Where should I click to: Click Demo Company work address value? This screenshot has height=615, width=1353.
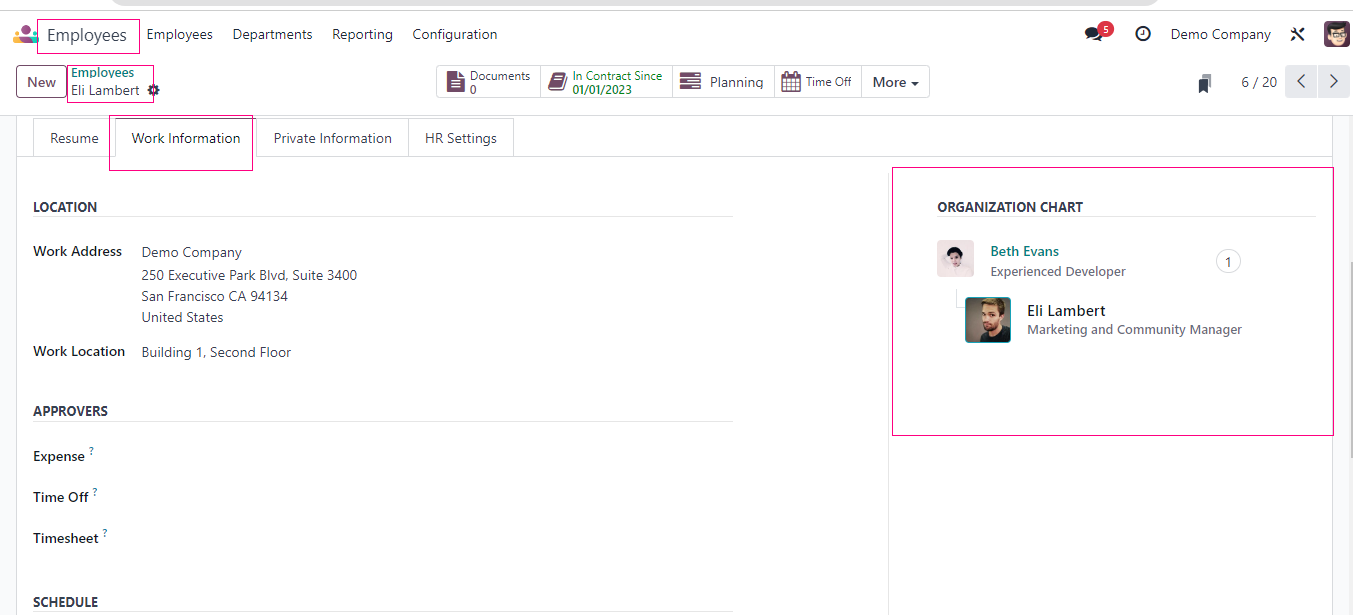pos(192,252)
